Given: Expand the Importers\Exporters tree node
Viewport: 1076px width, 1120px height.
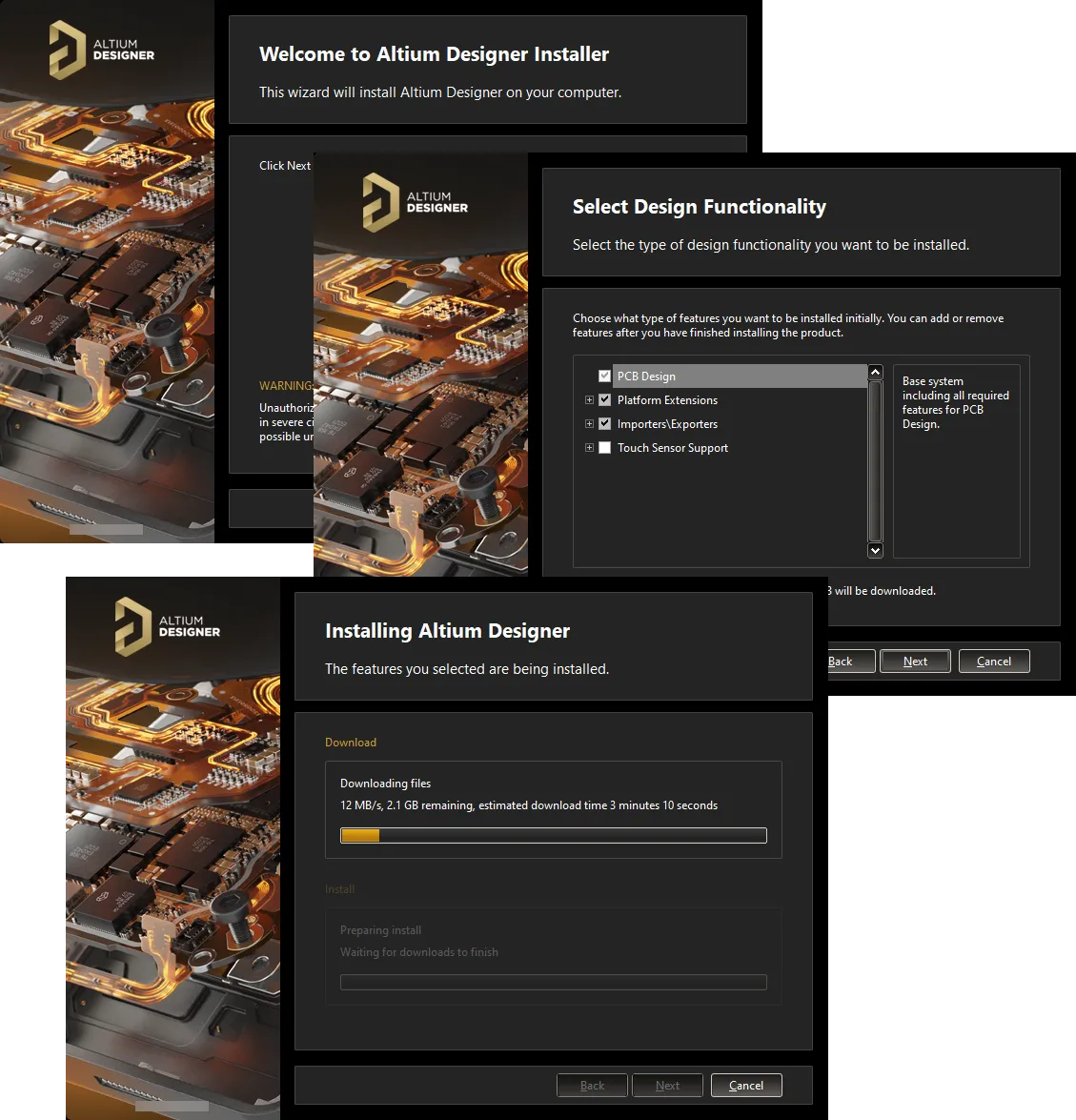Looking at the screenshot, I should (x=589, y=423).
